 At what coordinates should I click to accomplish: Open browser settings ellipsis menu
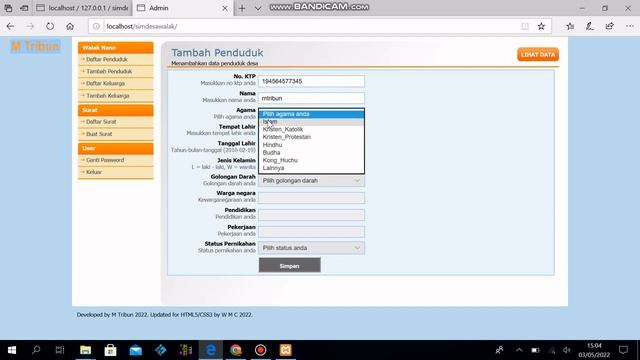630,26
